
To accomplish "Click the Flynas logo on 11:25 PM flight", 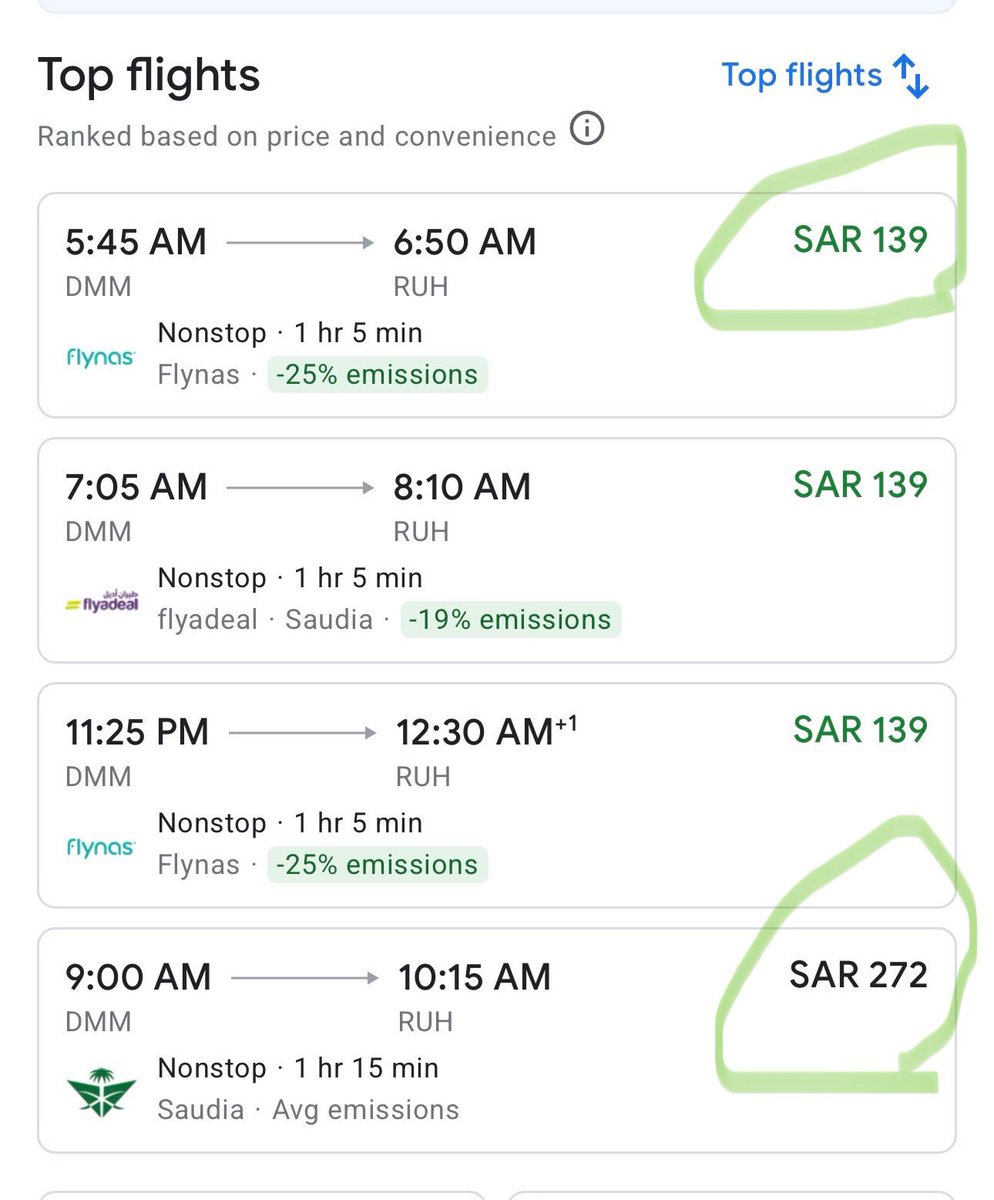I will pos(101,846).
